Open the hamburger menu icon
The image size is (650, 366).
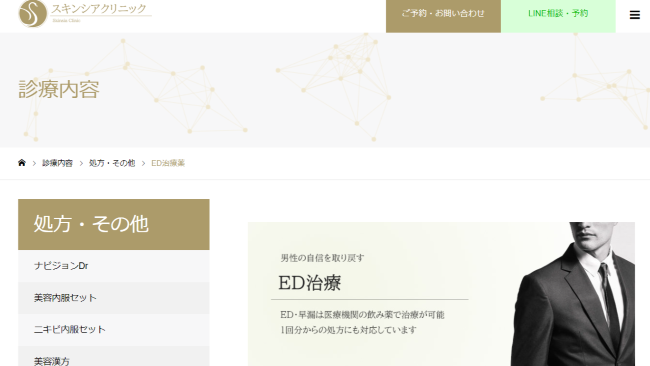634,15
